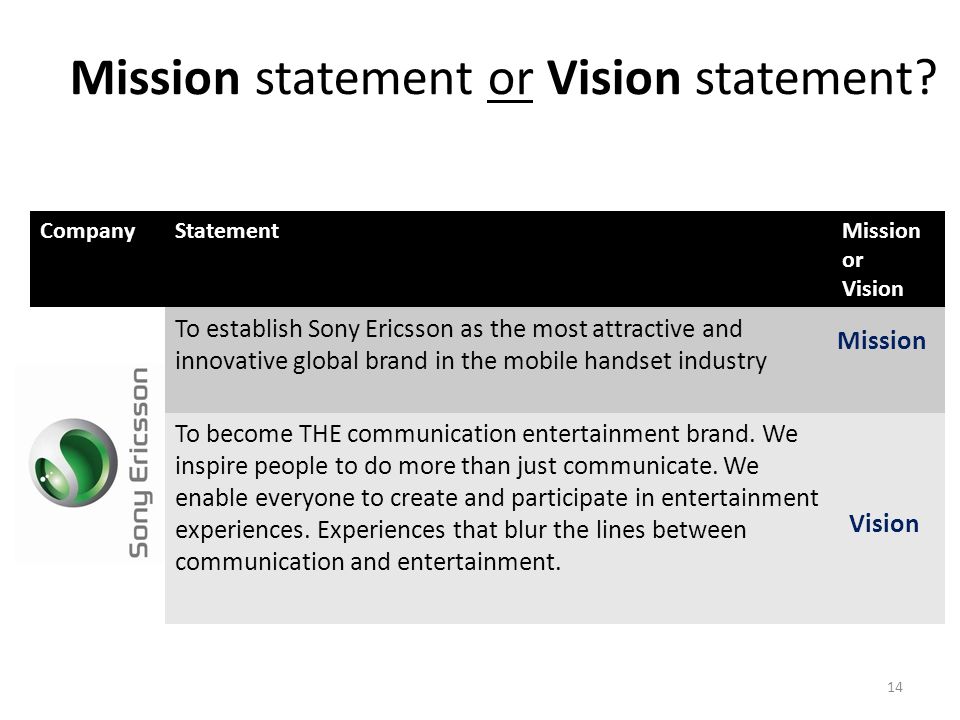The width and height of the screenshot is (960, 720).
Task: Click the vertical Sony Ericsson wordmark
Action: [x=139, y=463]
